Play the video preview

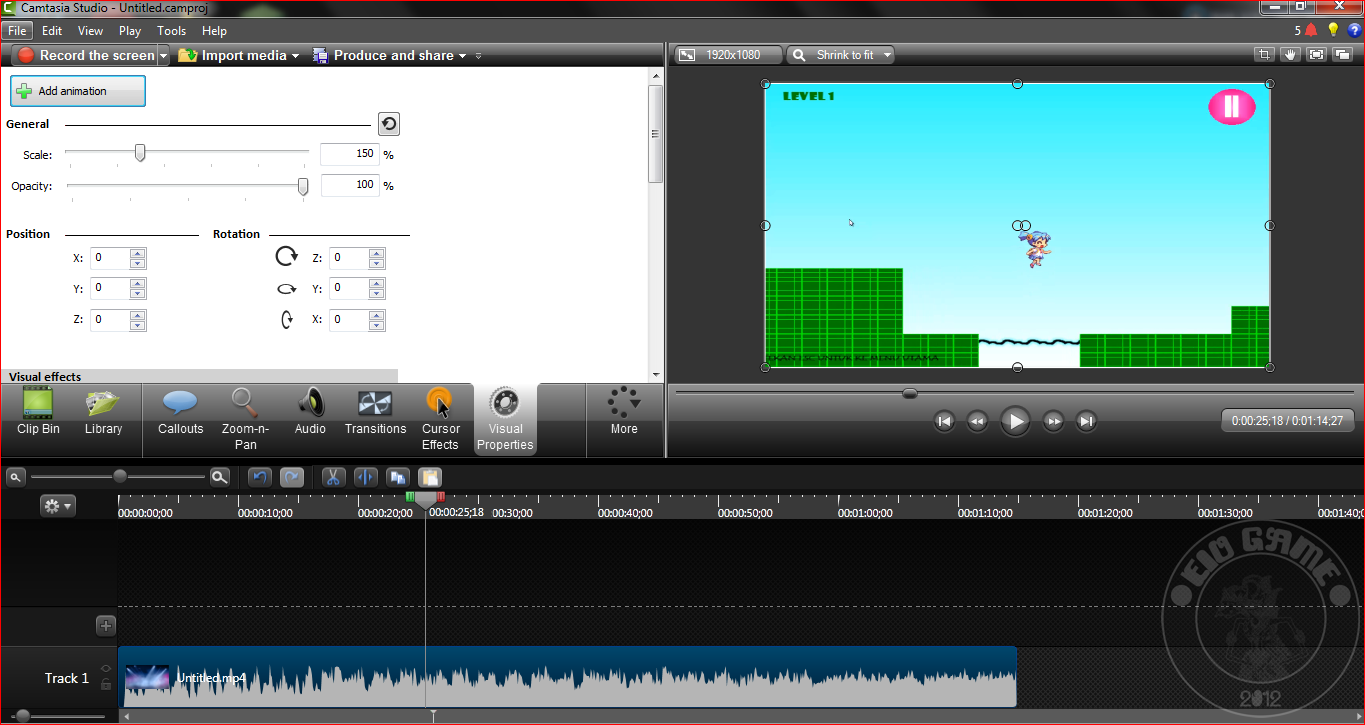click(1014, 422)
